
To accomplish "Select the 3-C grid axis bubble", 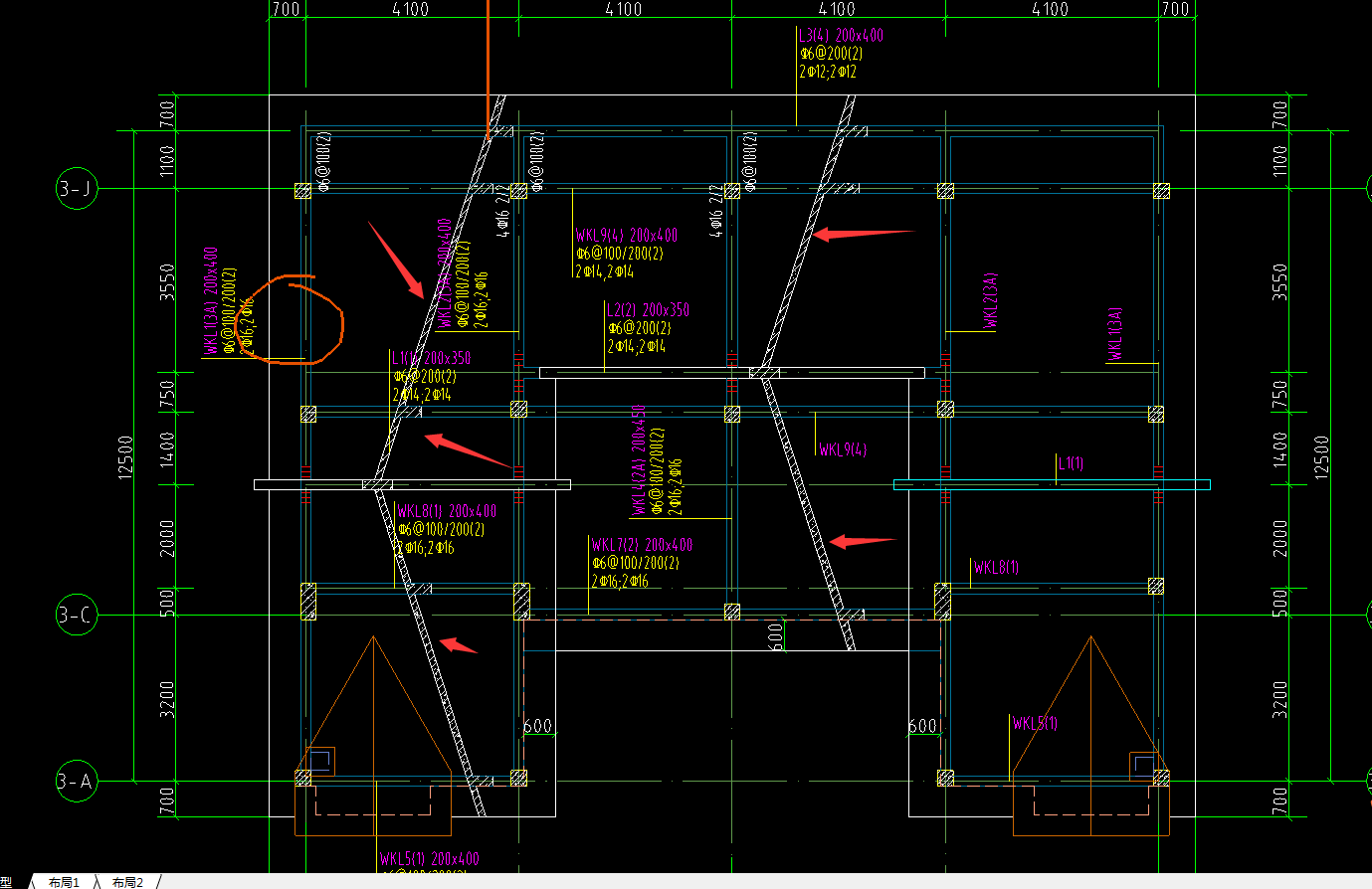I will [x=76, y=616].
